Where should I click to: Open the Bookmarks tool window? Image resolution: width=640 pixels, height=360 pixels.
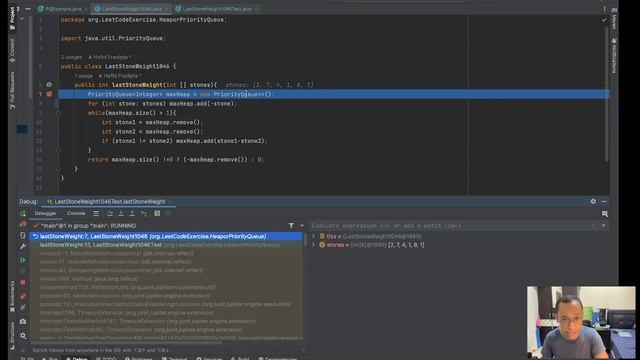(12, 297)
